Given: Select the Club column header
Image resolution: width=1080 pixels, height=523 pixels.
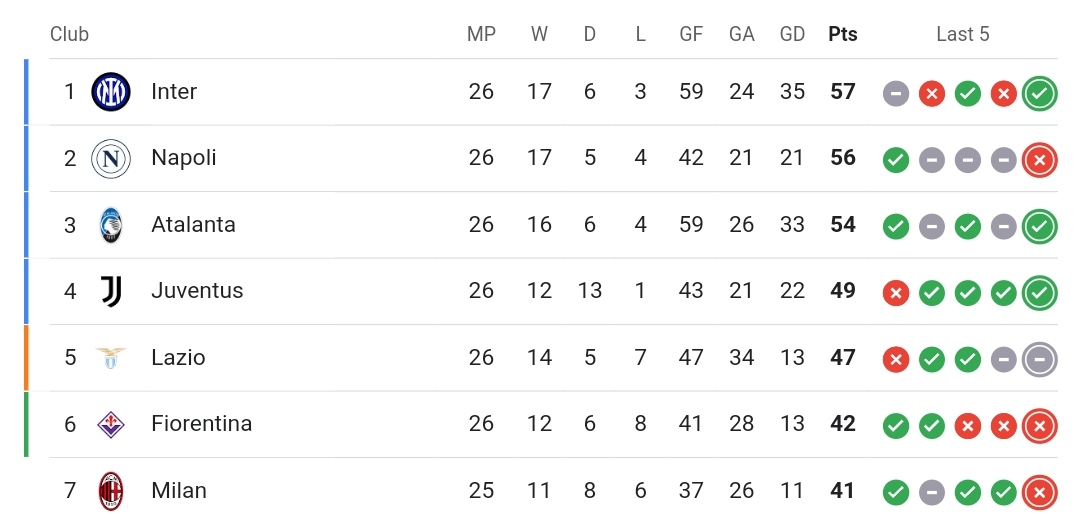Looking at the screenshot, I should click(x=70, y=34).
